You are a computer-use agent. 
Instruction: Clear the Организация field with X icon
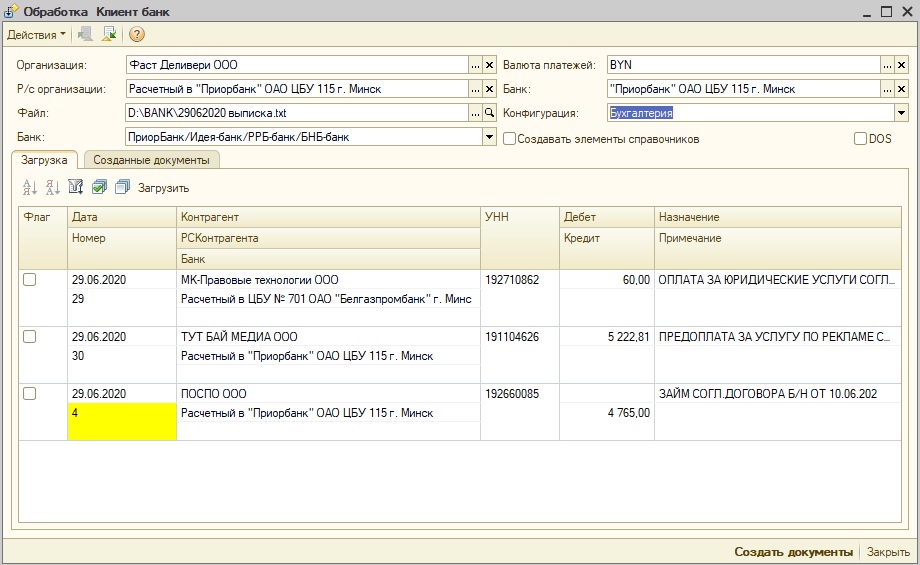click(x=489, y=65)
